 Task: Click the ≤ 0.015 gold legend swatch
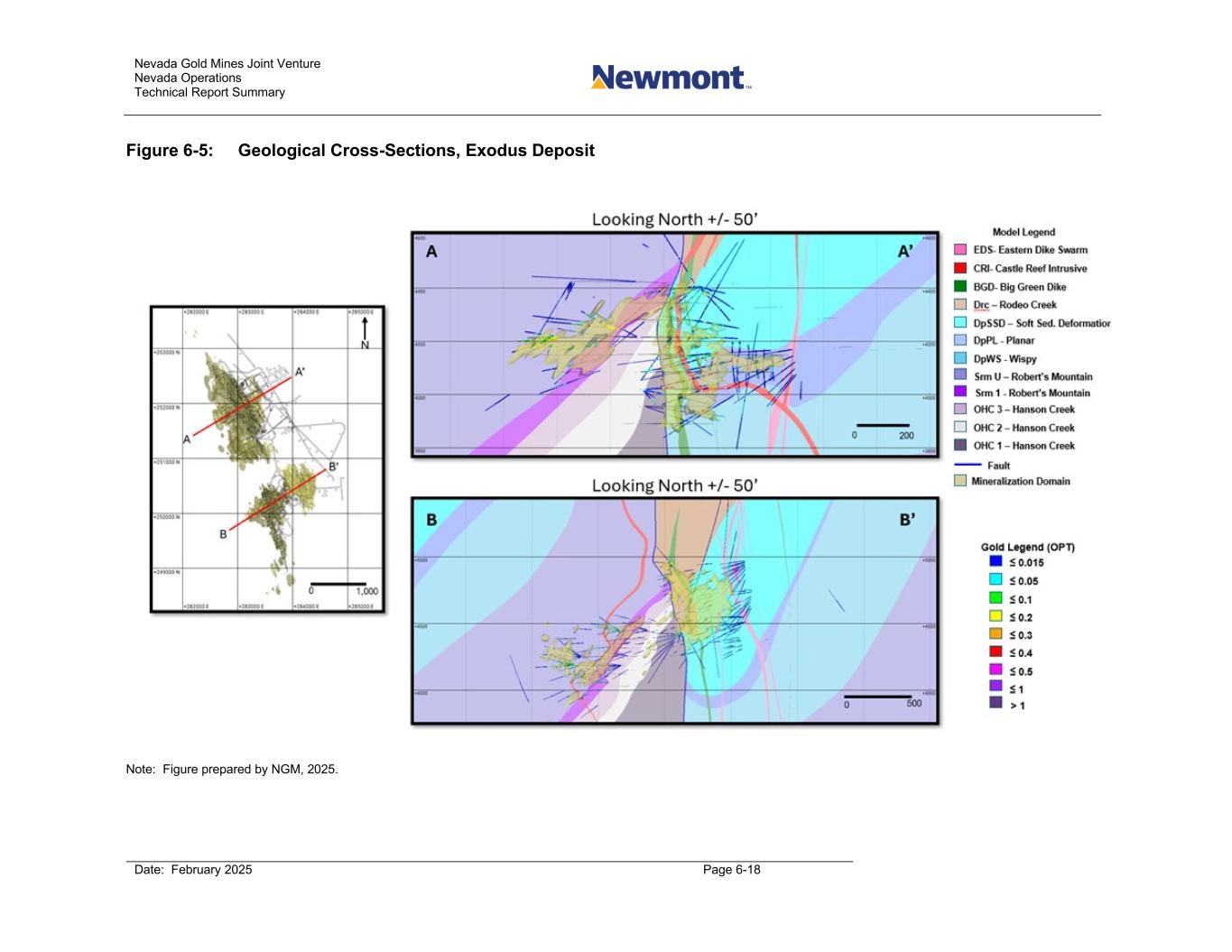996,562
